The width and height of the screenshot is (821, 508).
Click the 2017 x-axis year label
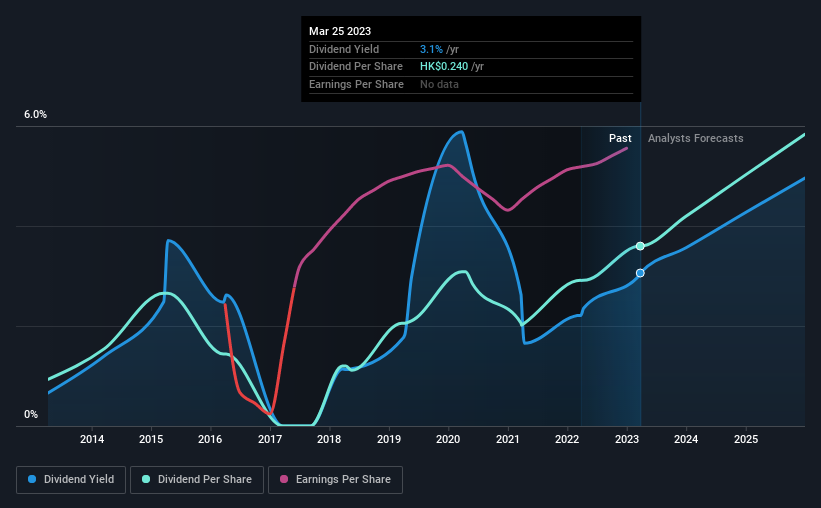[x=270, y=439]
